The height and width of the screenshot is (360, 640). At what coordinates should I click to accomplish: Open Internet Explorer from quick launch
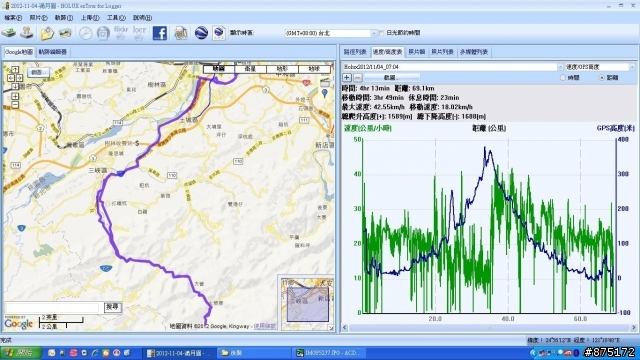click(95, 353)
